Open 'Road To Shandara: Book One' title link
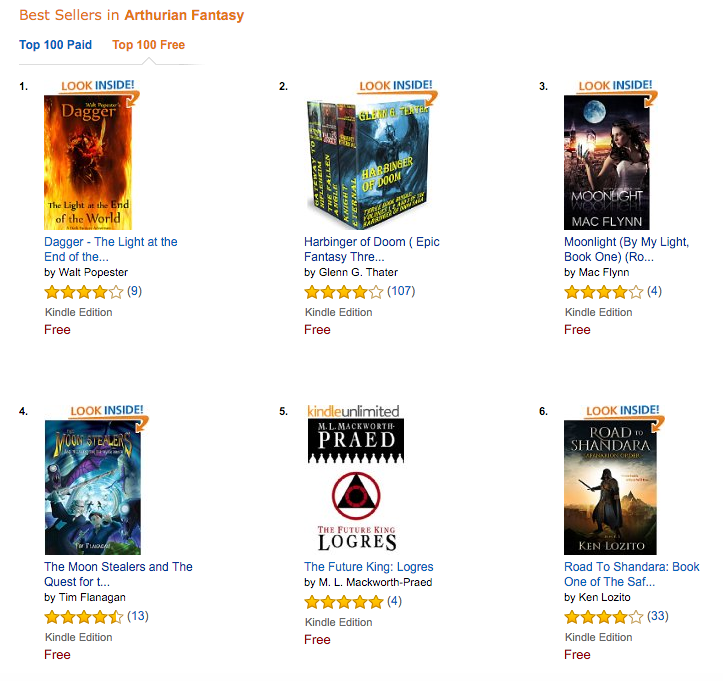 632,574
